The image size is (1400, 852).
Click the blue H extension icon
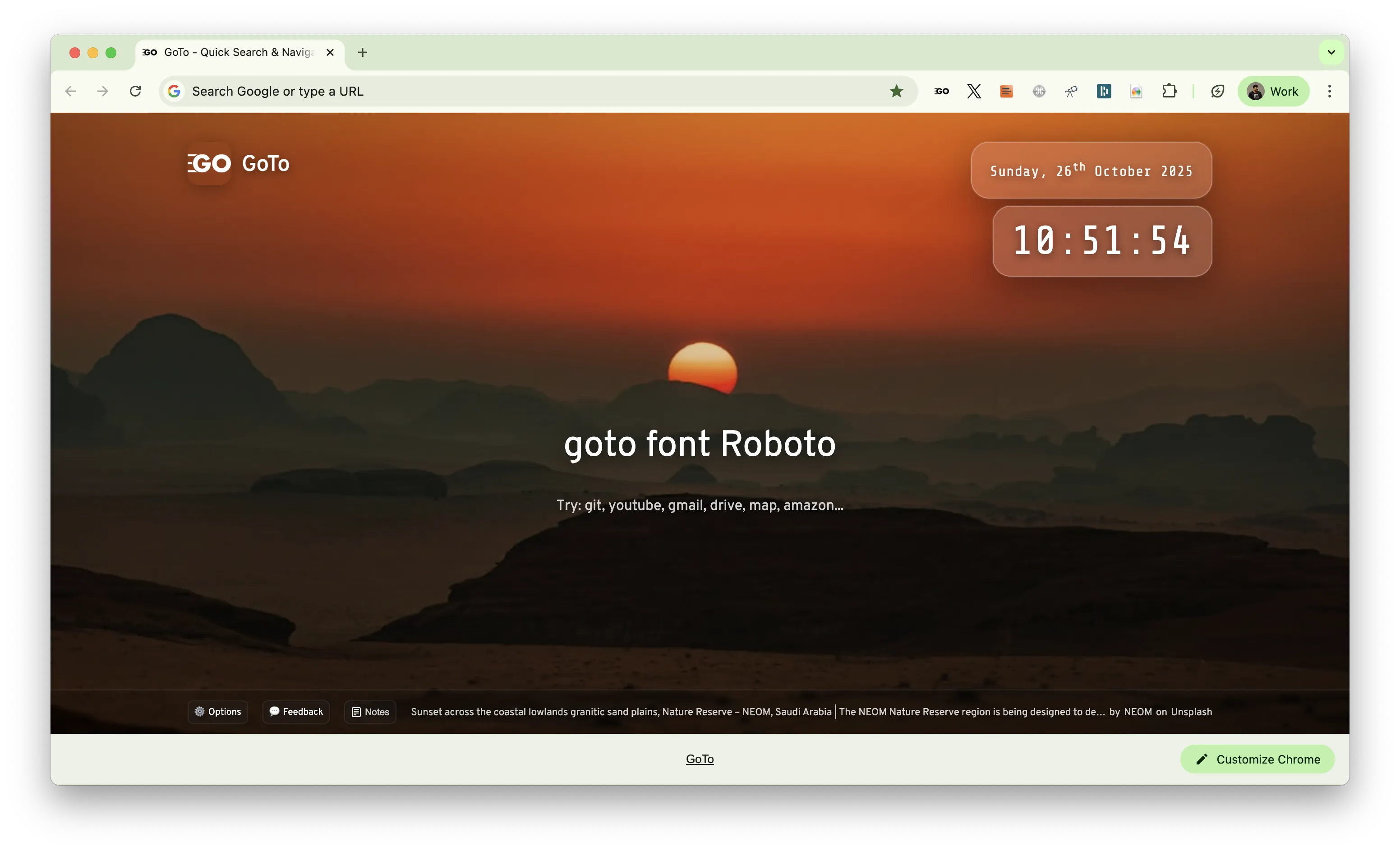(1103, 91)
